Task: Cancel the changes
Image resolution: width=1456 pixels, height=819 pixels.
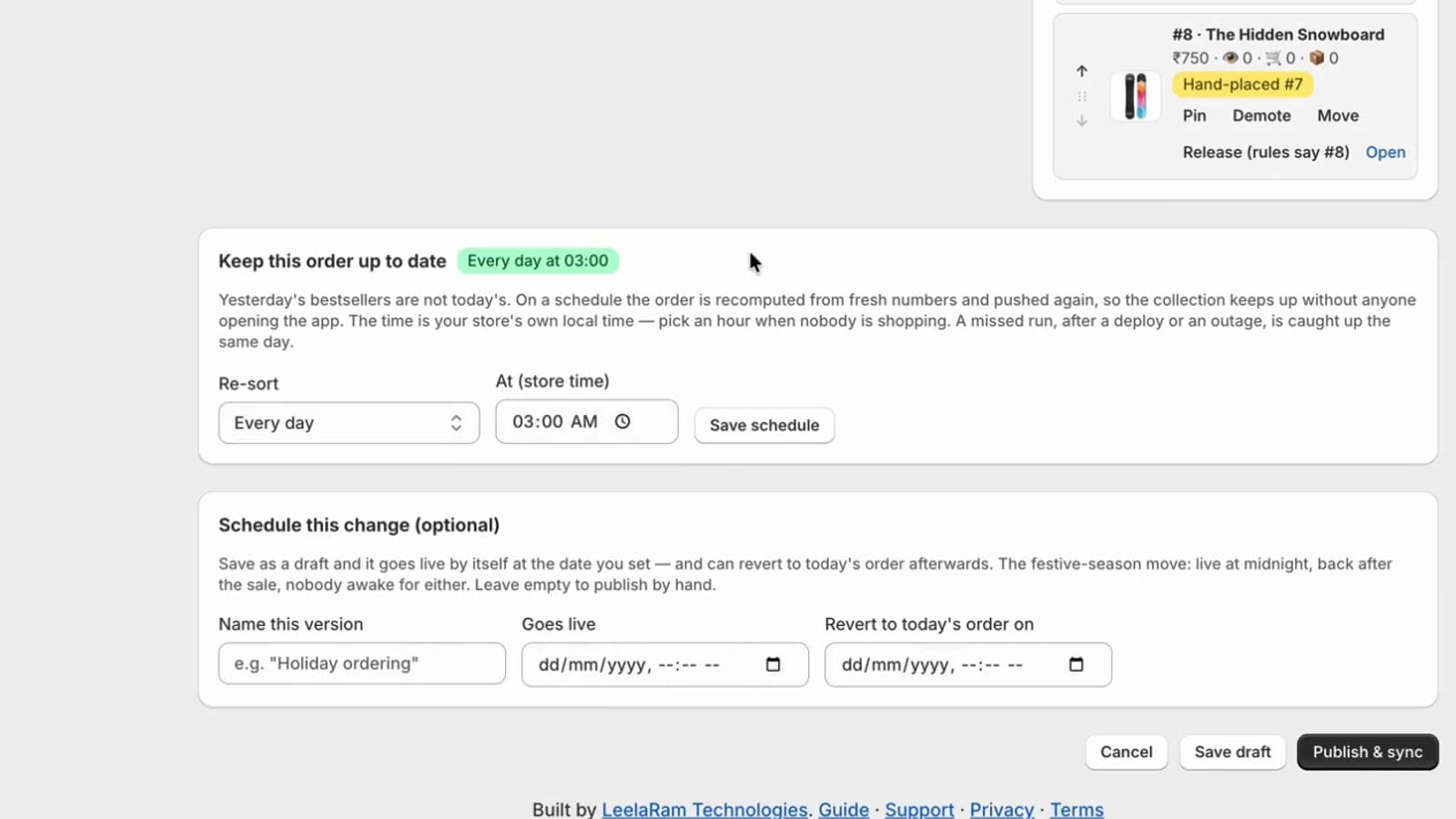Action: coord(1126,752)
